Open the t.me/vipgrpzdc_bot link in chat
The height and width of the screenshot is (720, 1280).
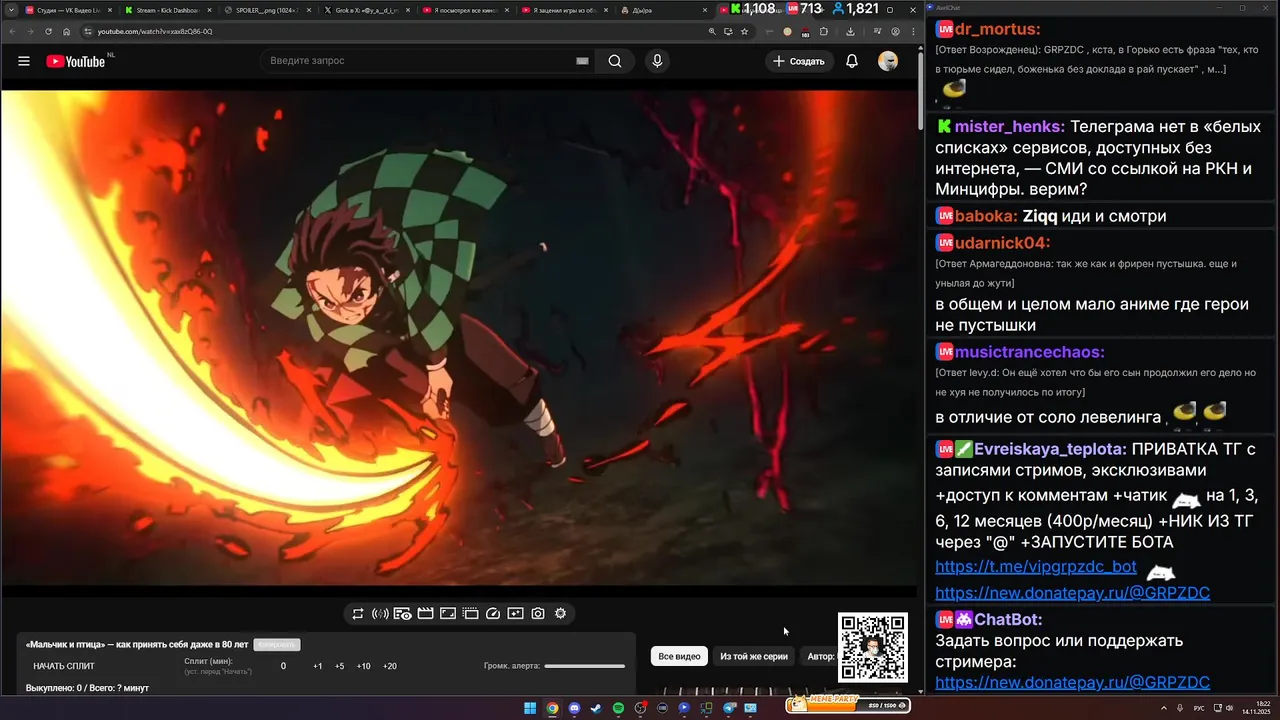tap(1036, 567)
